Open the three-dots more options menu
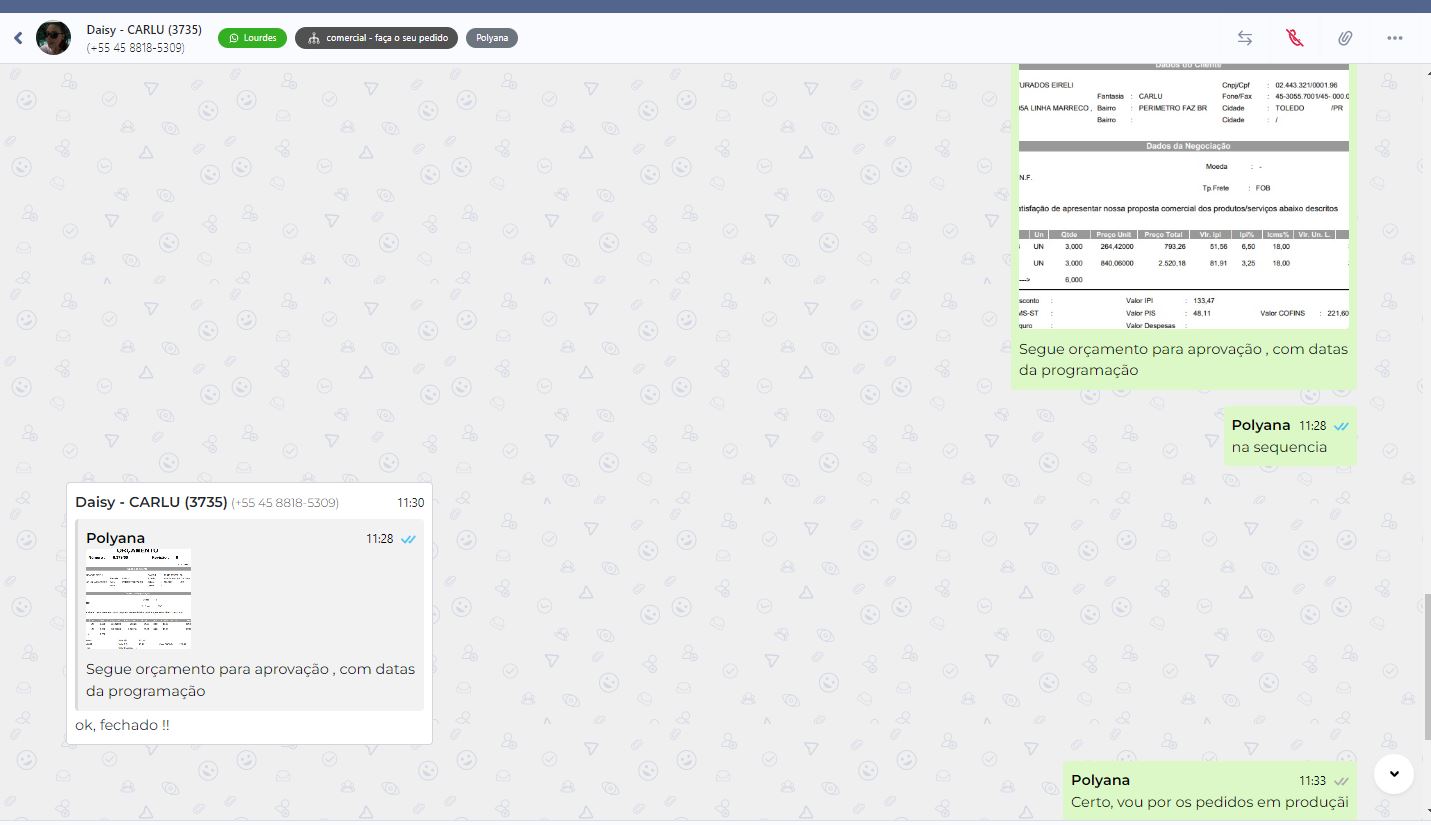1431x825 pixels. click(1395, 38)
